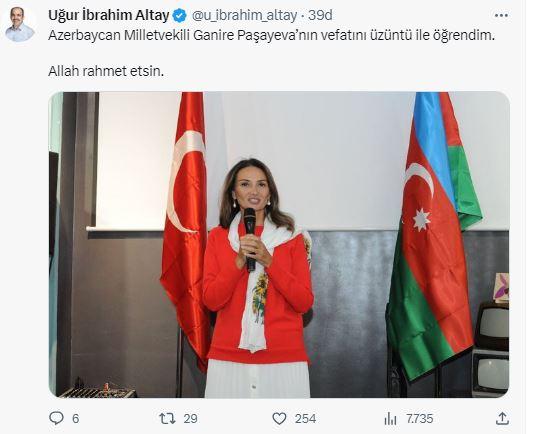Enlarge the attached tweet photo

pyautogui.click(x=279, y=245)
